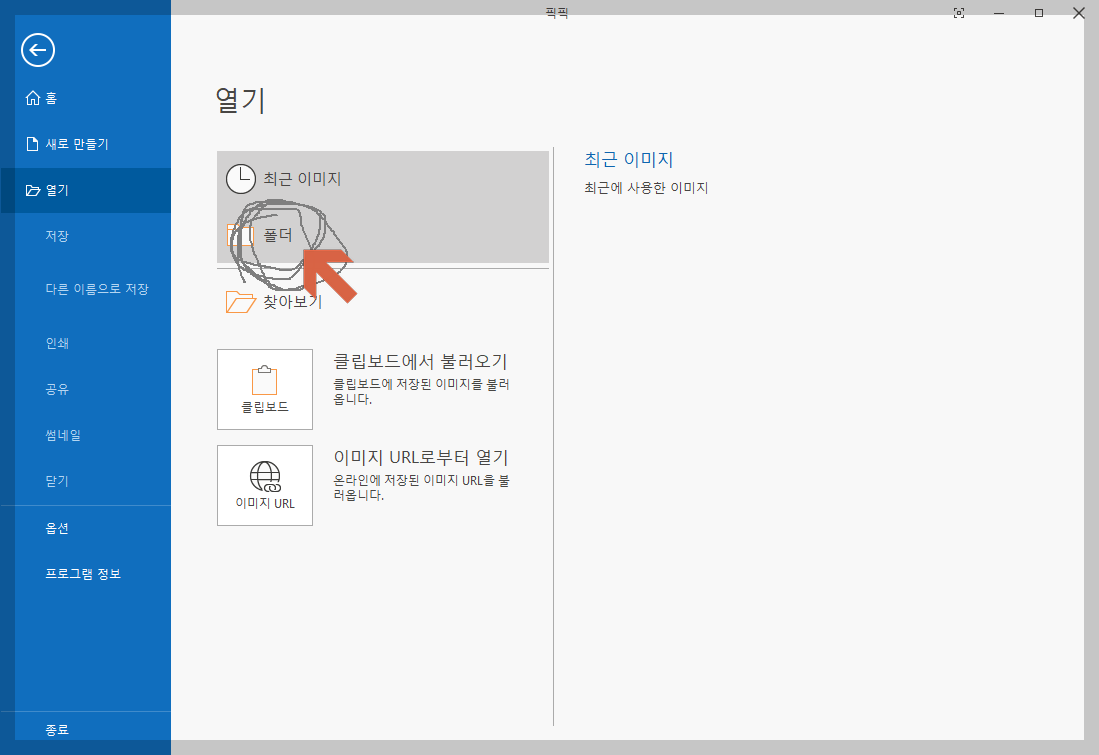Click the 클립보드 clipboard icon tile
Image resolution: width=1099 pixels, height=755 pixels.
tap(264, 389)
